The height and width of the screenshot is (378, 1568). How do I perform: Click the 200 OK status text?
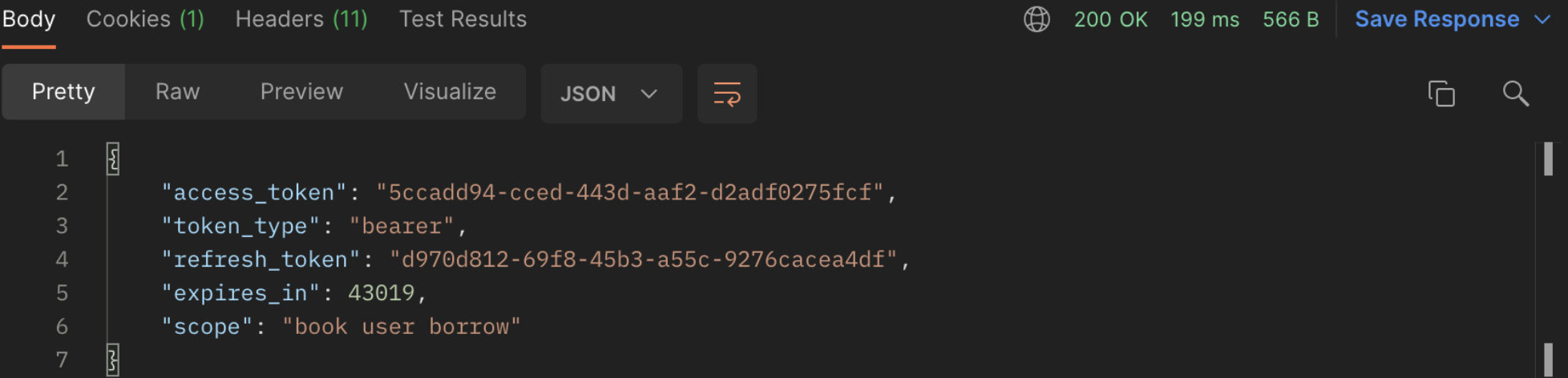point(1110,19)
